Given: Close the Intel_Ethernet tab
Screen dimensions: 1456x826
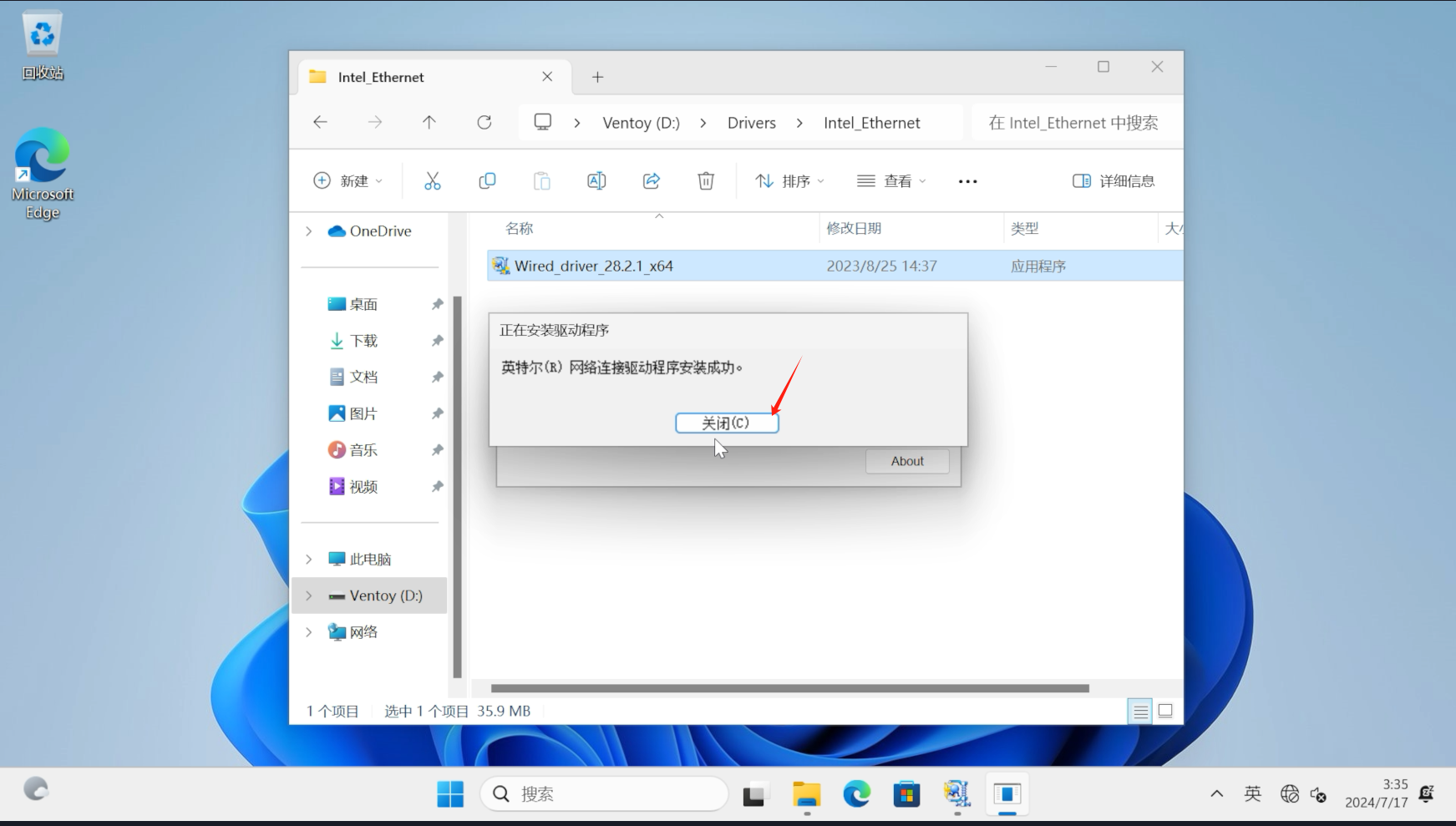Looking at the screenshot, I should click(547, 77).
